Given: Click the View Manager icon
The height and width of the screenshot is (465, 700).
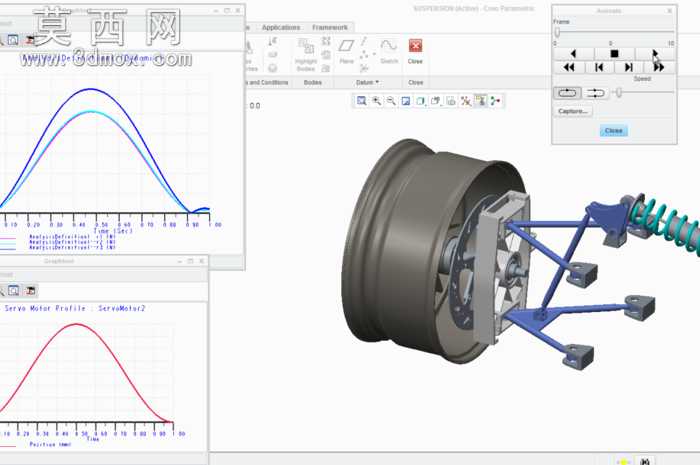Looking at the screenshot, I should click(451, 101).
